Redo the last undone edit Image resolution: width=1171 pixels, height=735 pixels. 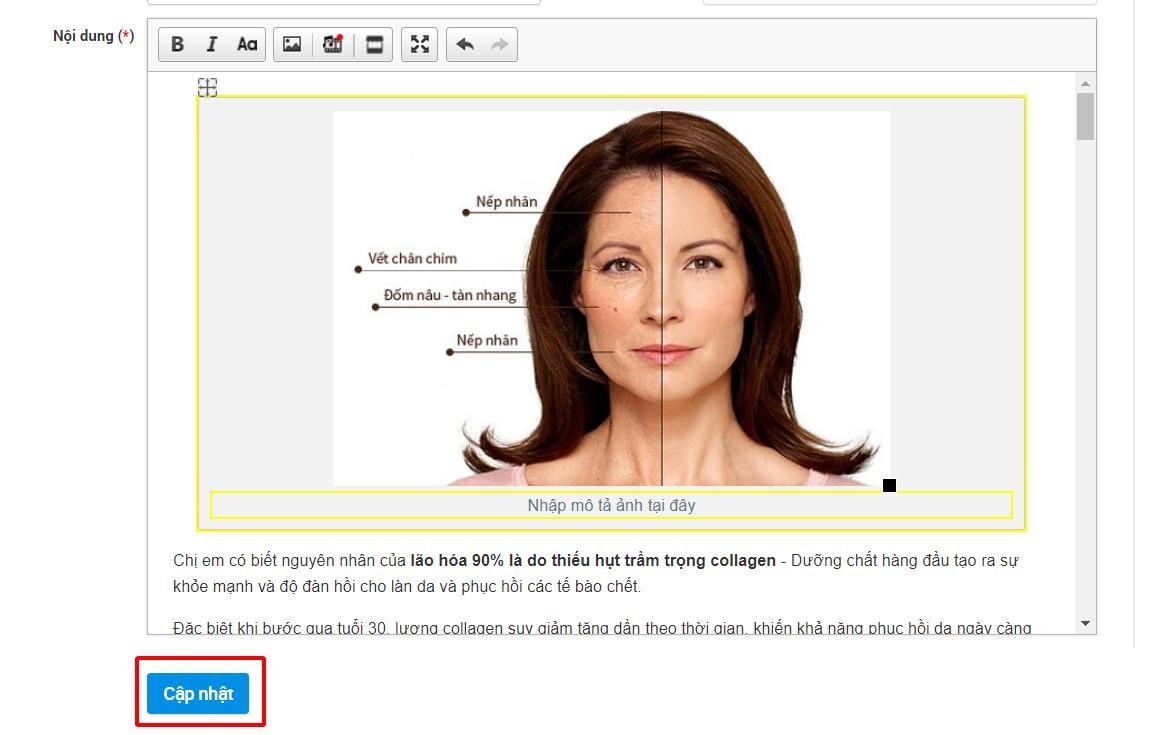click(x=500, y=44)
